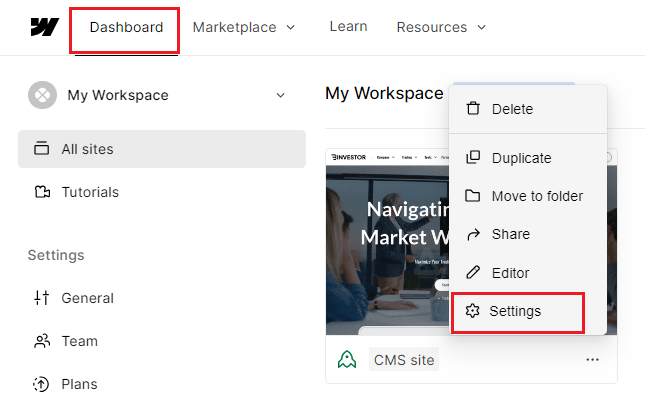Screen dimensions: 645x394
Task: Click the Team people icon
Action: (42, 341)
